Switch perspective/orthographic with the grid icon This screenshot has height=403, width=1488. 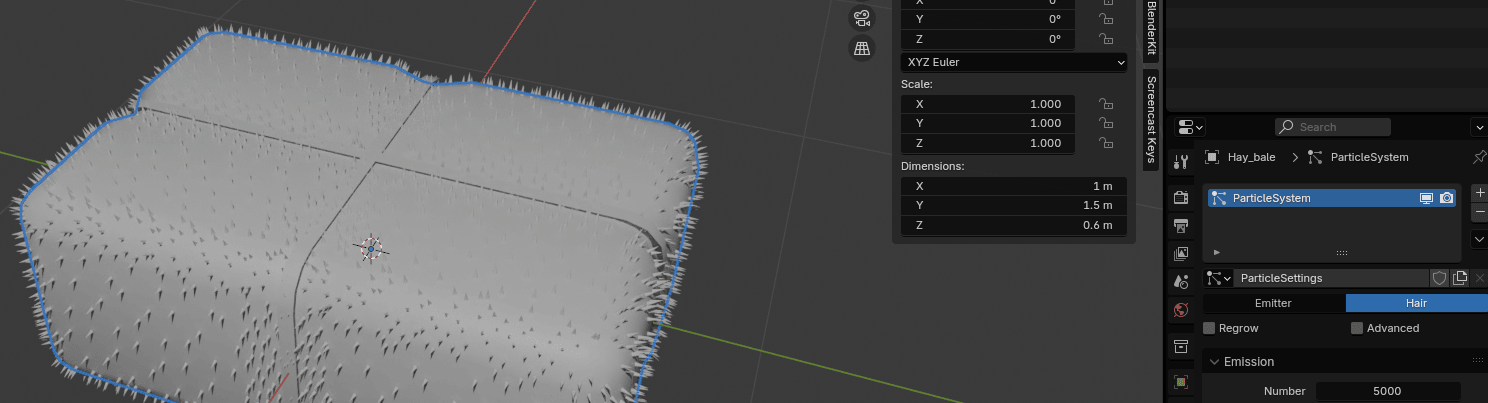pos(862,48)
